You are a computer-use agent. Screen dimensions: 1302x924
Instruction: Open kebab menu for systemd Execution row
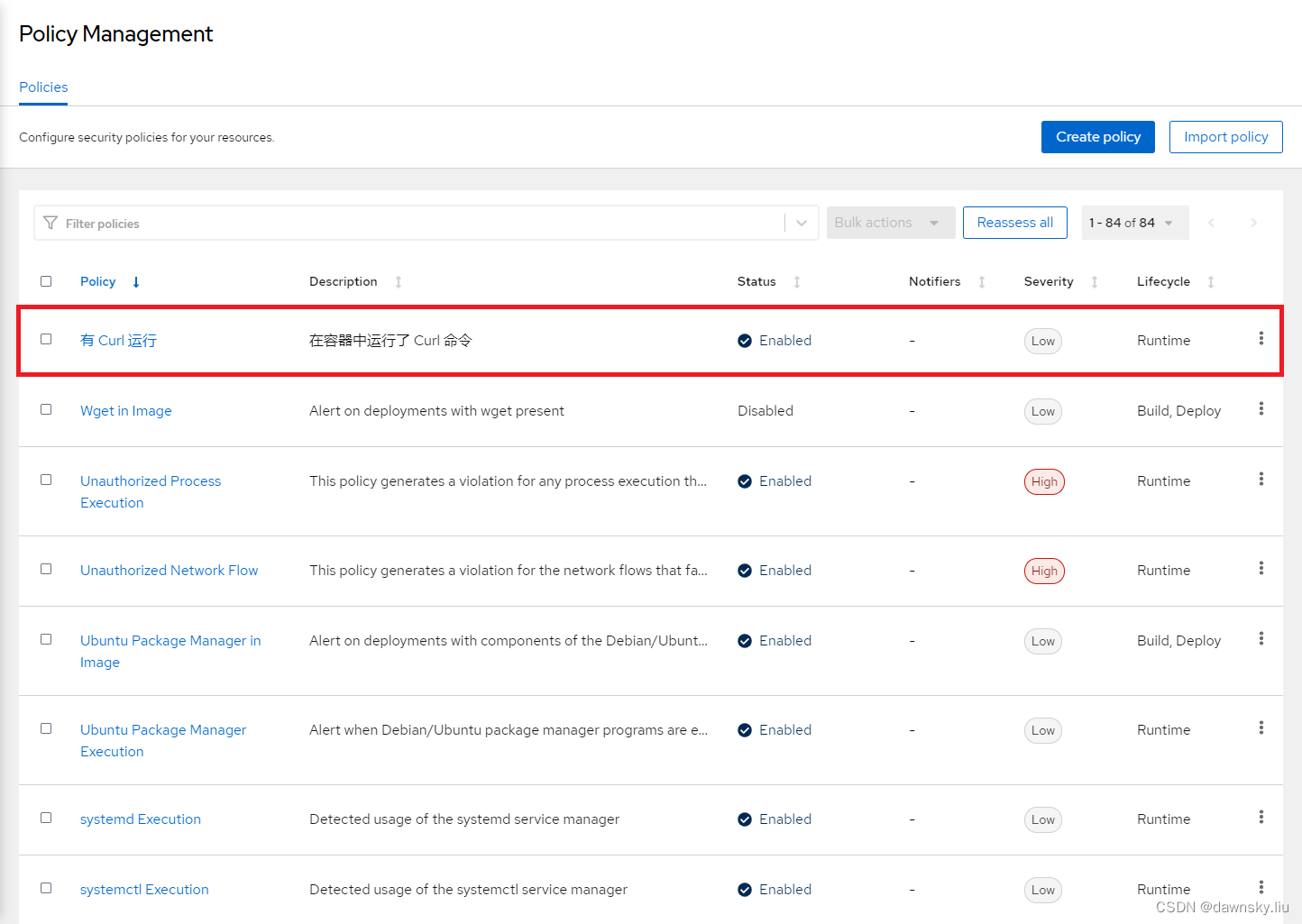pyautogui.click(x=1261, y=817)
